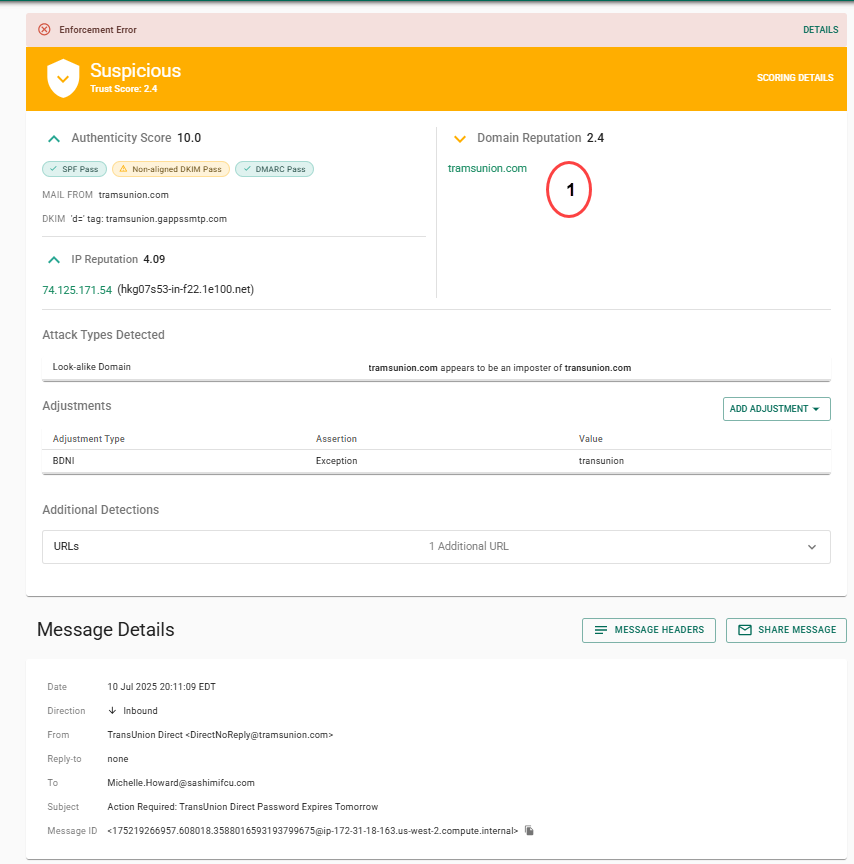Click the Suspicious trust score shield icon
This screenshot has height=864, width=854.
point(63,78)
